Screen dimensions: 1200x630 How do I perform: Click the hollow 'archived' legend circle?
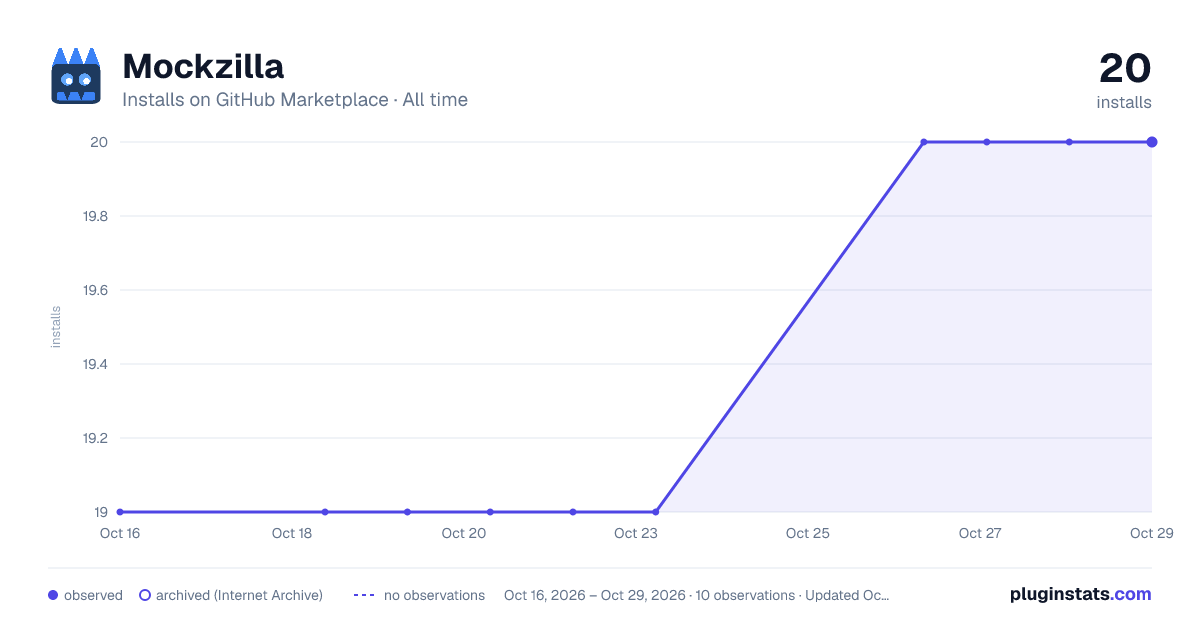(x=145, y=595)
